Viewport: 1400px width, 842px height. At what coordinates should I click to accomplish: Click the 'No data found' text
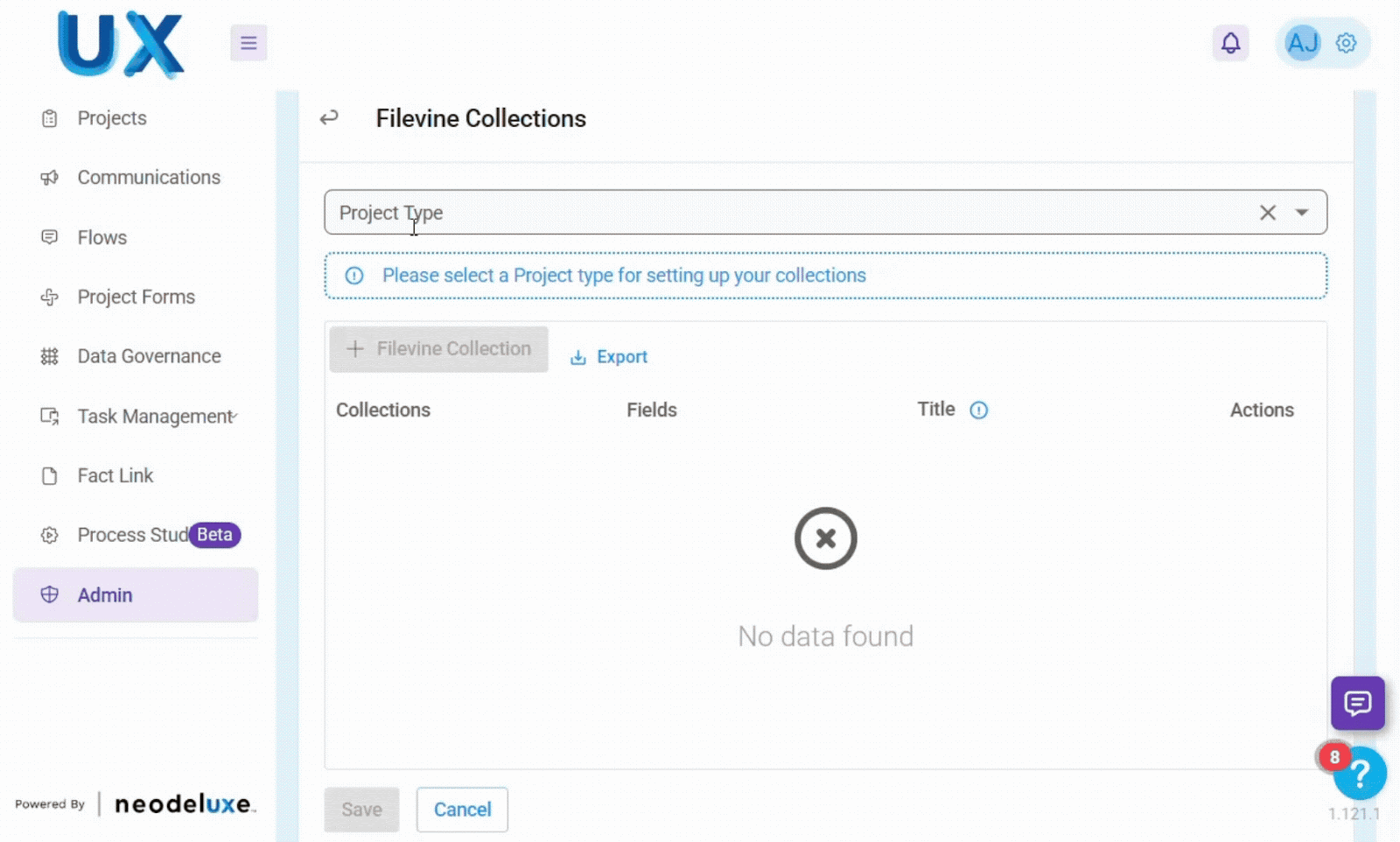pyautogui.click(x=825, y=635)
